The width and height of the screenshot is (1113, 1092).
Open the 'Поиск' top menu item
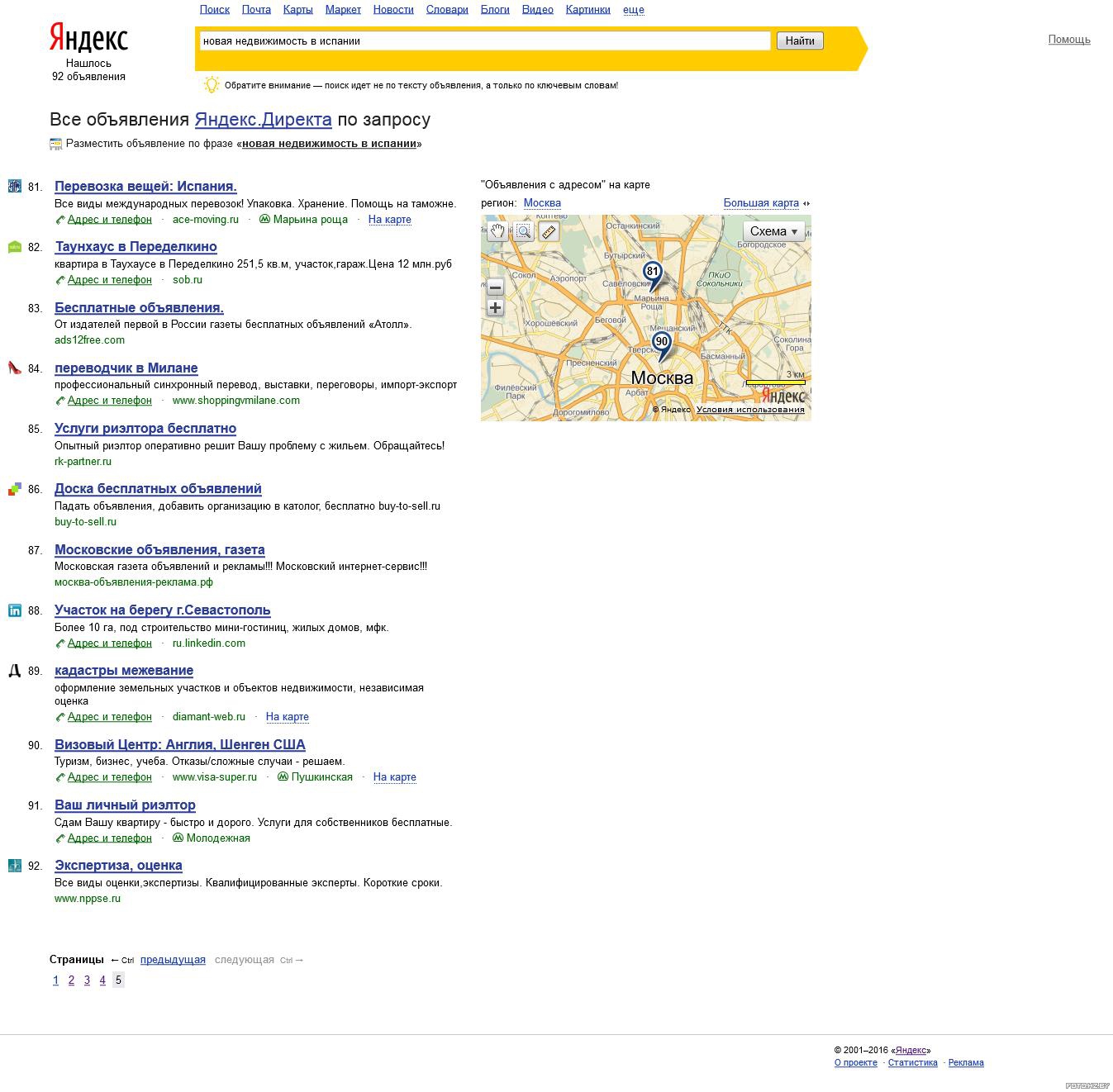tap(215, 10)
